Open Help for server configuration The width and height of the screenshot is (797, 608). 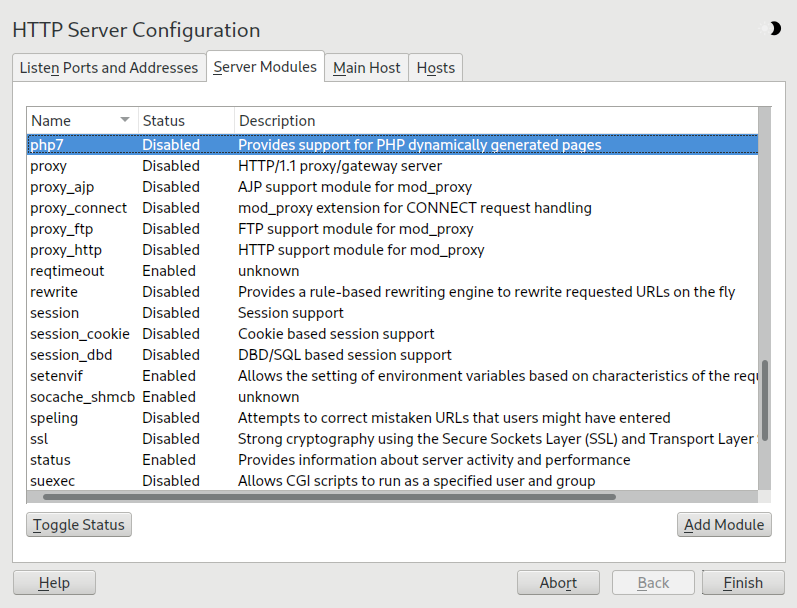[54, 583]
